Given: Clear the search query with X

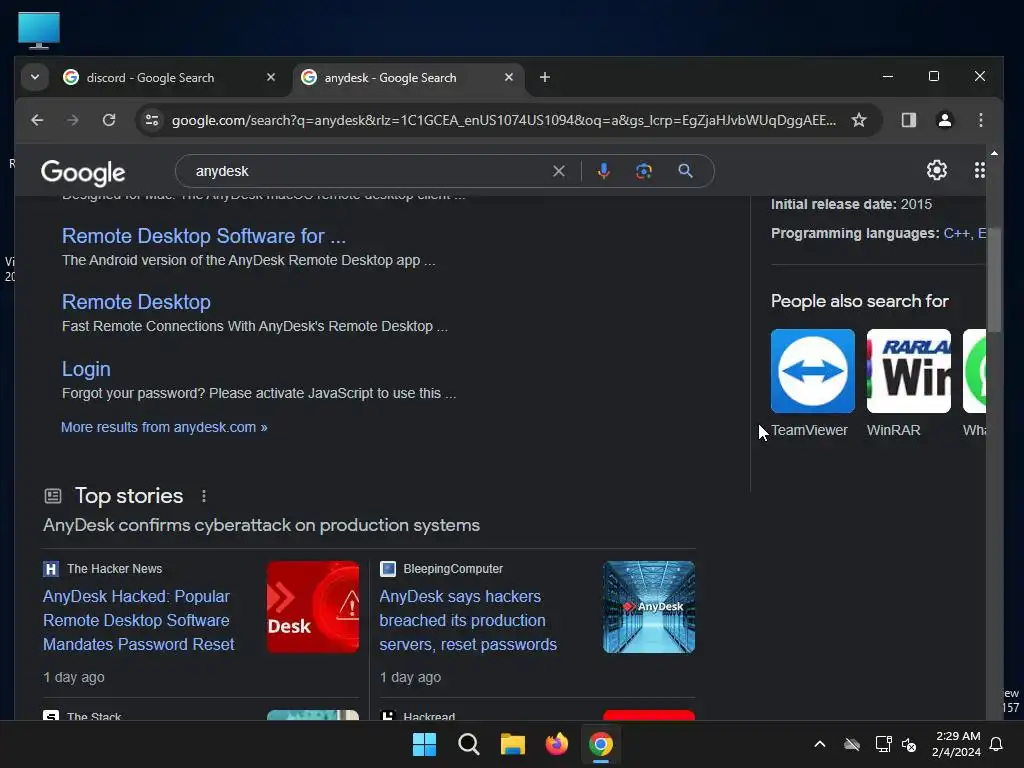Looking at the screenshot, I should [559, 171].
